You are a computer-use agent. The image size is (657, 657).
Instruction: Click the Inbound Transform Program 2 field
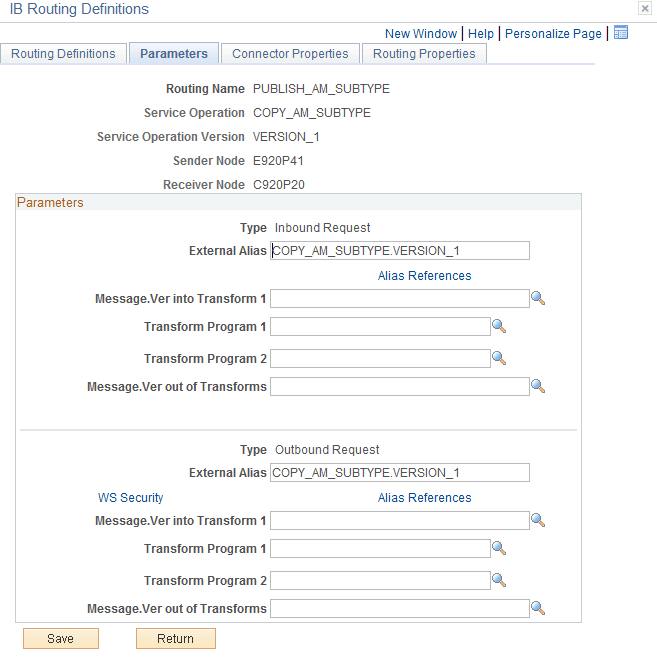pos(380,359)
